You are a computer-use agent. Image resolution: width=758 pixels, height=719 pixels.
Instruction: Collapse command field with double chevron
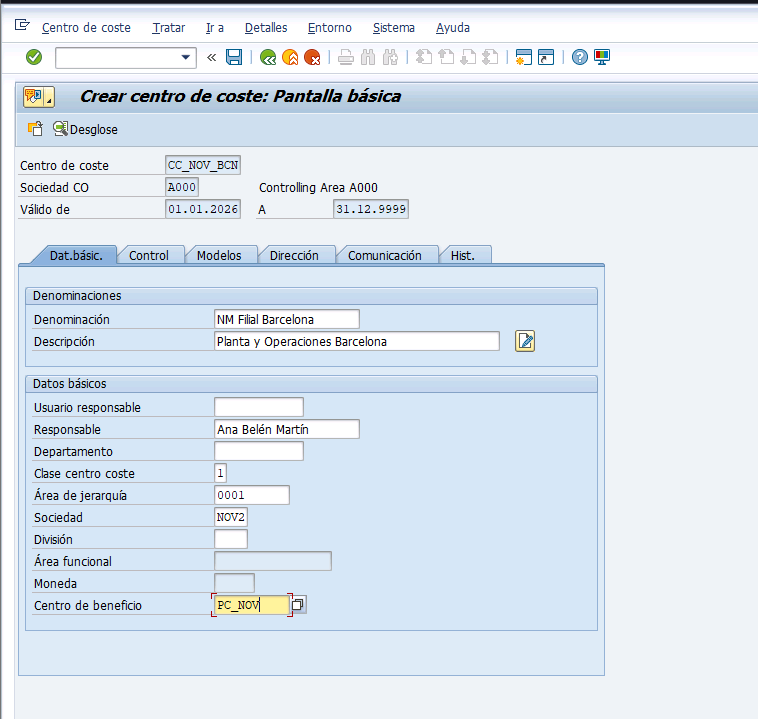pyautogui.click(x=211, y=58)
